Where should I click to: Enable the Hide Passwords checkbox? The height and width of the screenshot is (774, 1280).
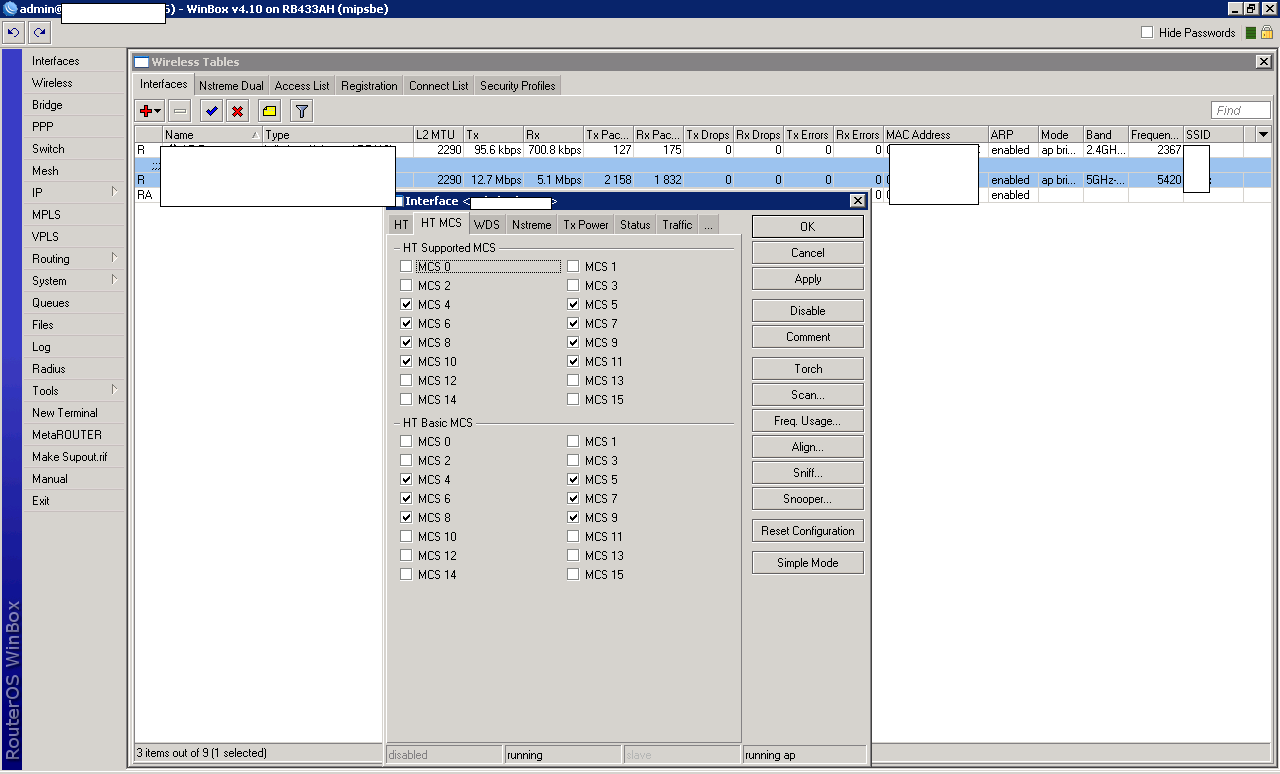[x=1147, y=33]
